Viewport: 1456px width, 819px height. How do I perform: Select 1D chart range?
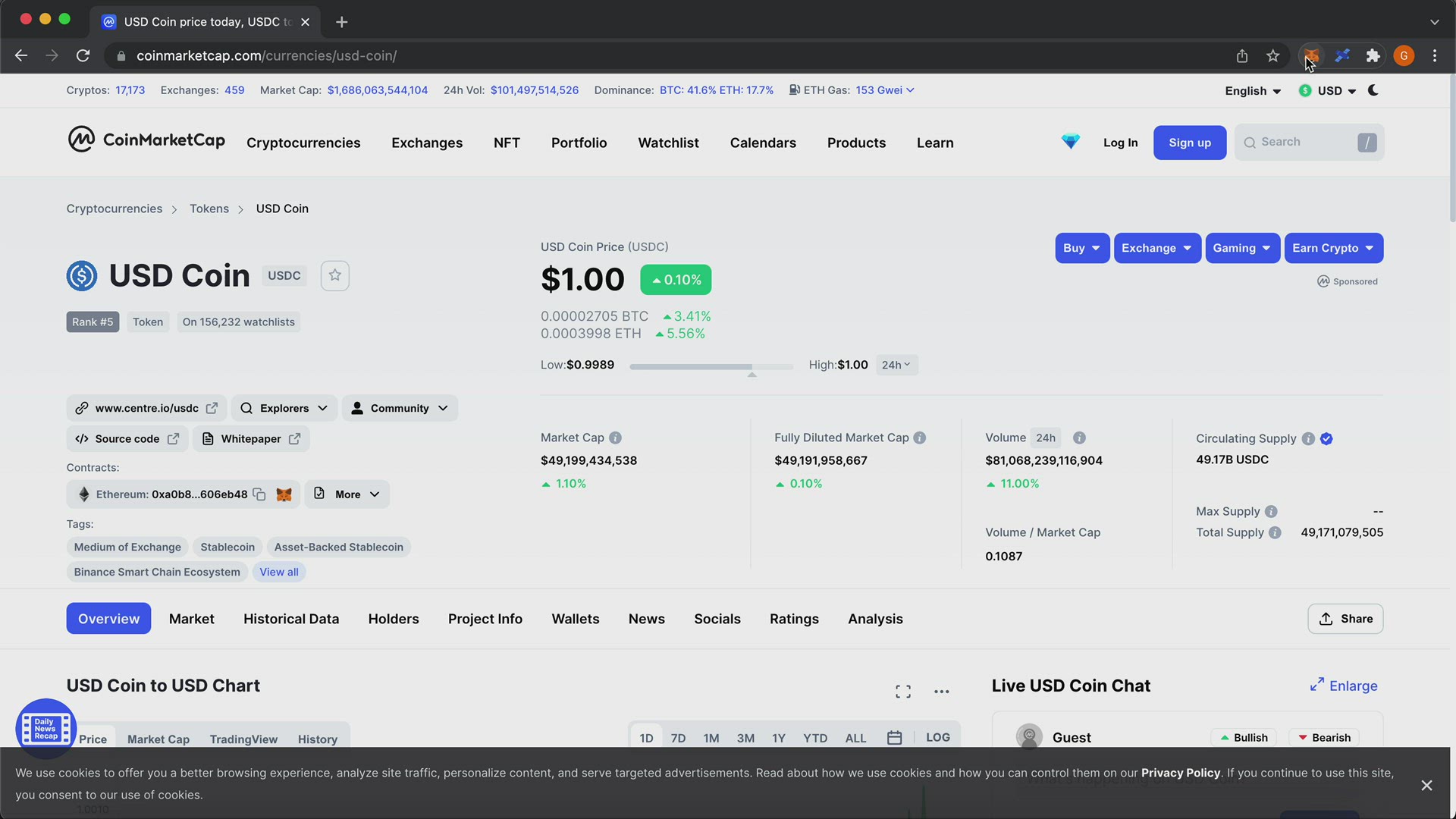pyautogui.click(x=646, y=738)
